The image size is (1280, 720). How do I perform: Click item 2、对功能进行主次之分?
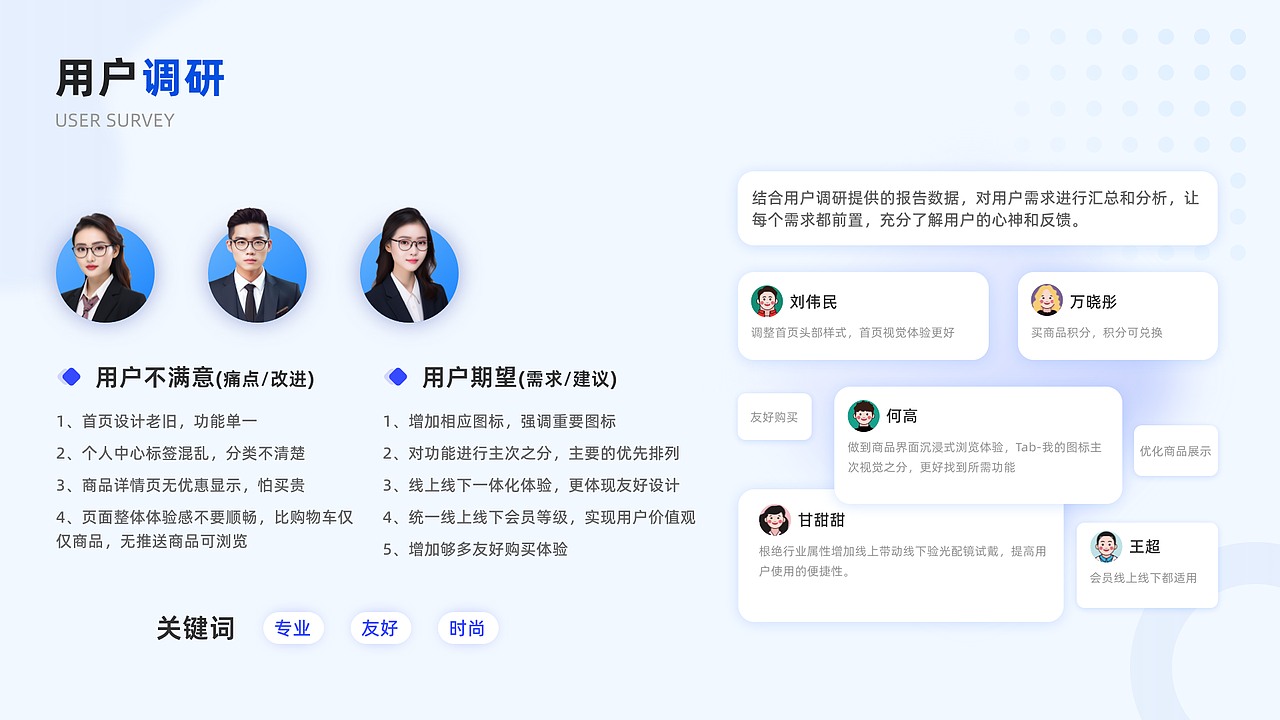pyautogui.click(x=532, y=453)
